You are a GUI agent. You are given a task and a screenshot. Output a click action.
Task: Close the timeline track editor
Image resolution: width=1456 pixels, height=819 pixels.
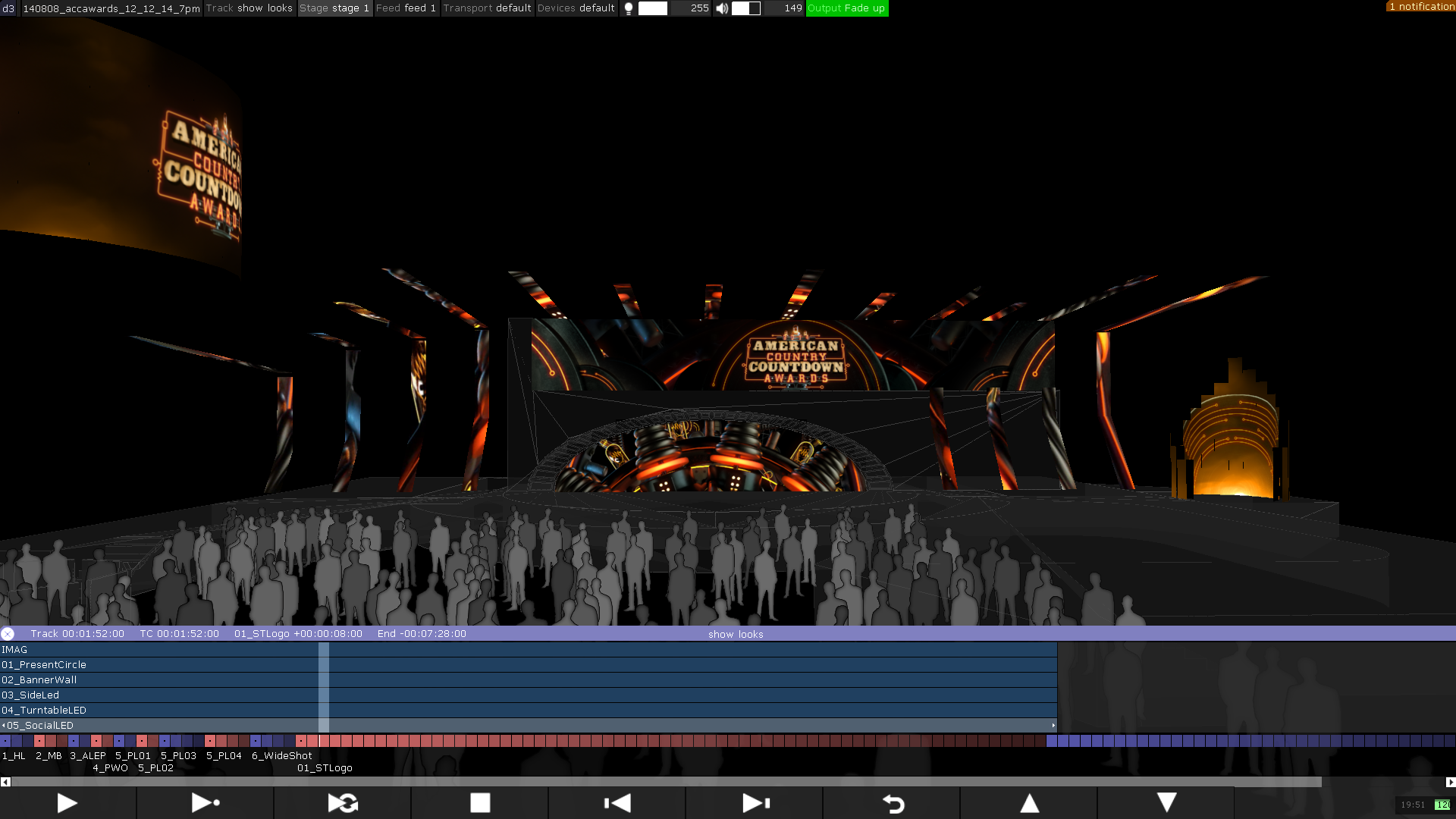pyautogui.click(x=8, y=634)
